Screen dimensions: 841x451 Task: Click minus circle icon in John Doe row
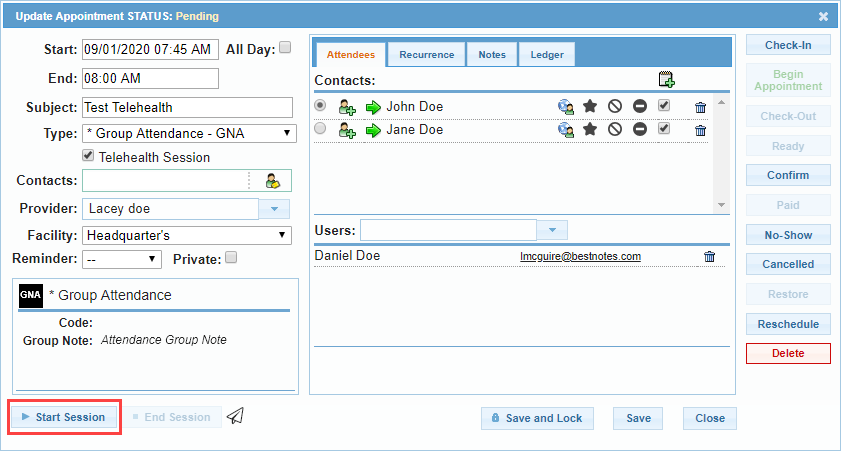point(639,106)
